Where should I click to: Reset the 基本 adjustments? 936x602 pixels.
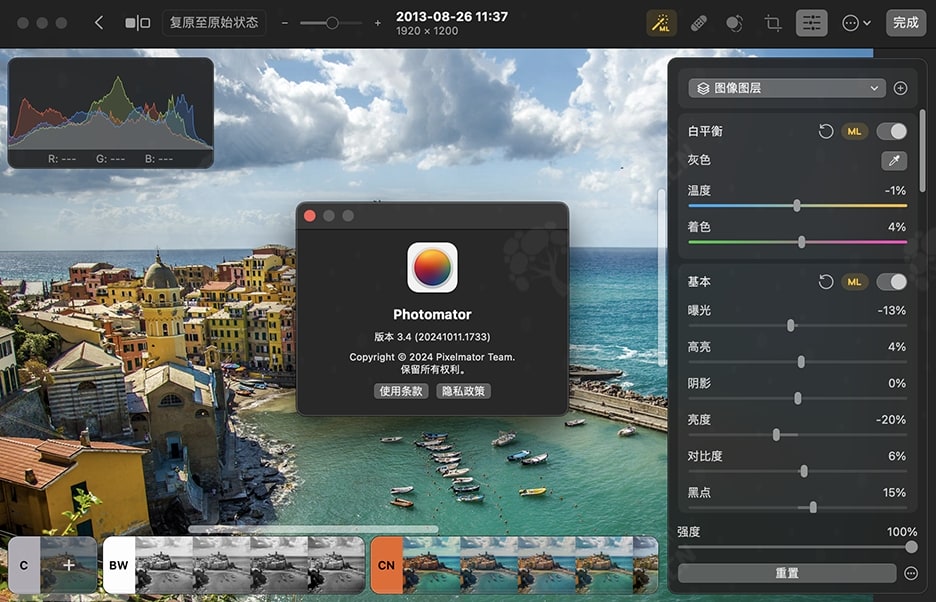point(826,282)
